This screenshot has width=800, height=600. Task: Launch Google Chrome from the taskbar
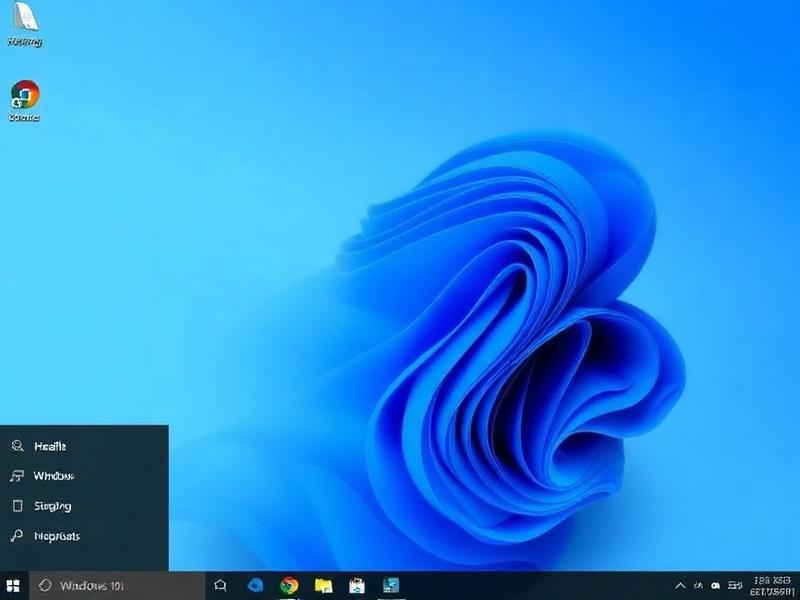click(289, 585)
